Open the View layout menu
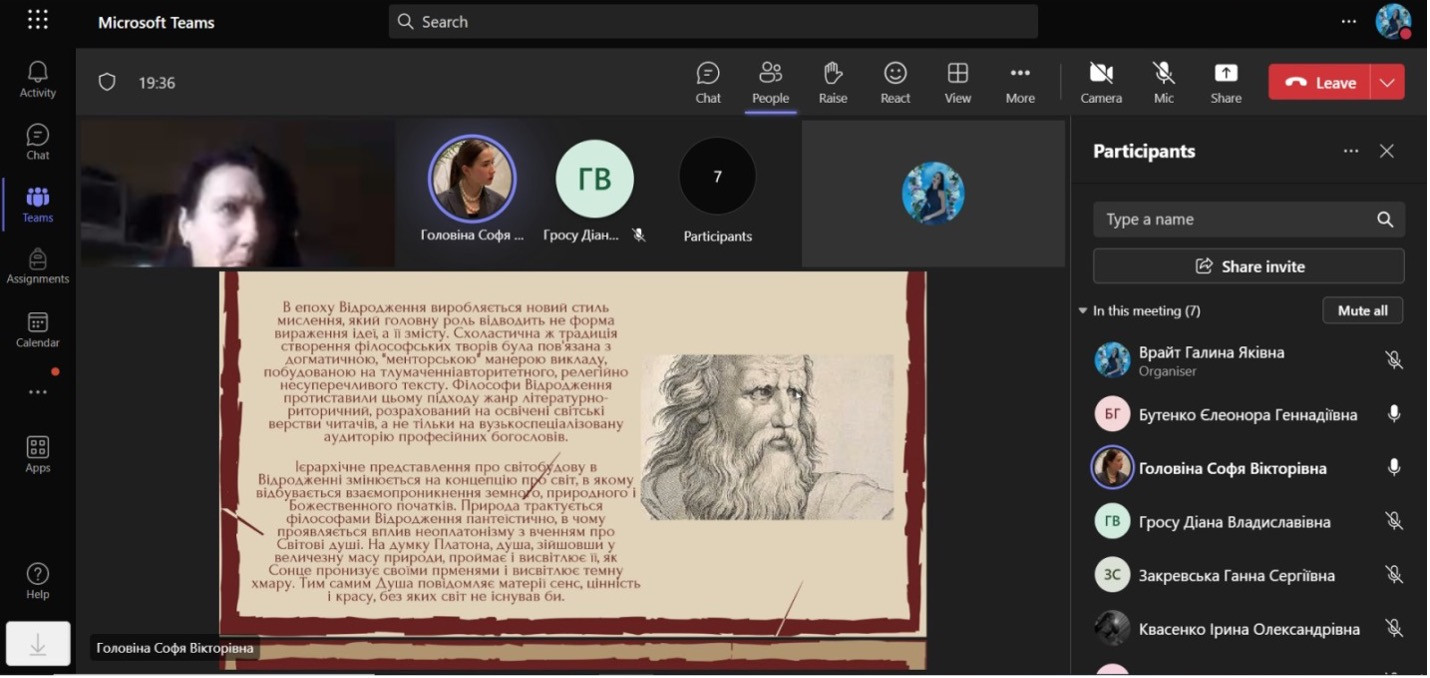The width and height of the screenshot is (1430, 678). (957, 82)
